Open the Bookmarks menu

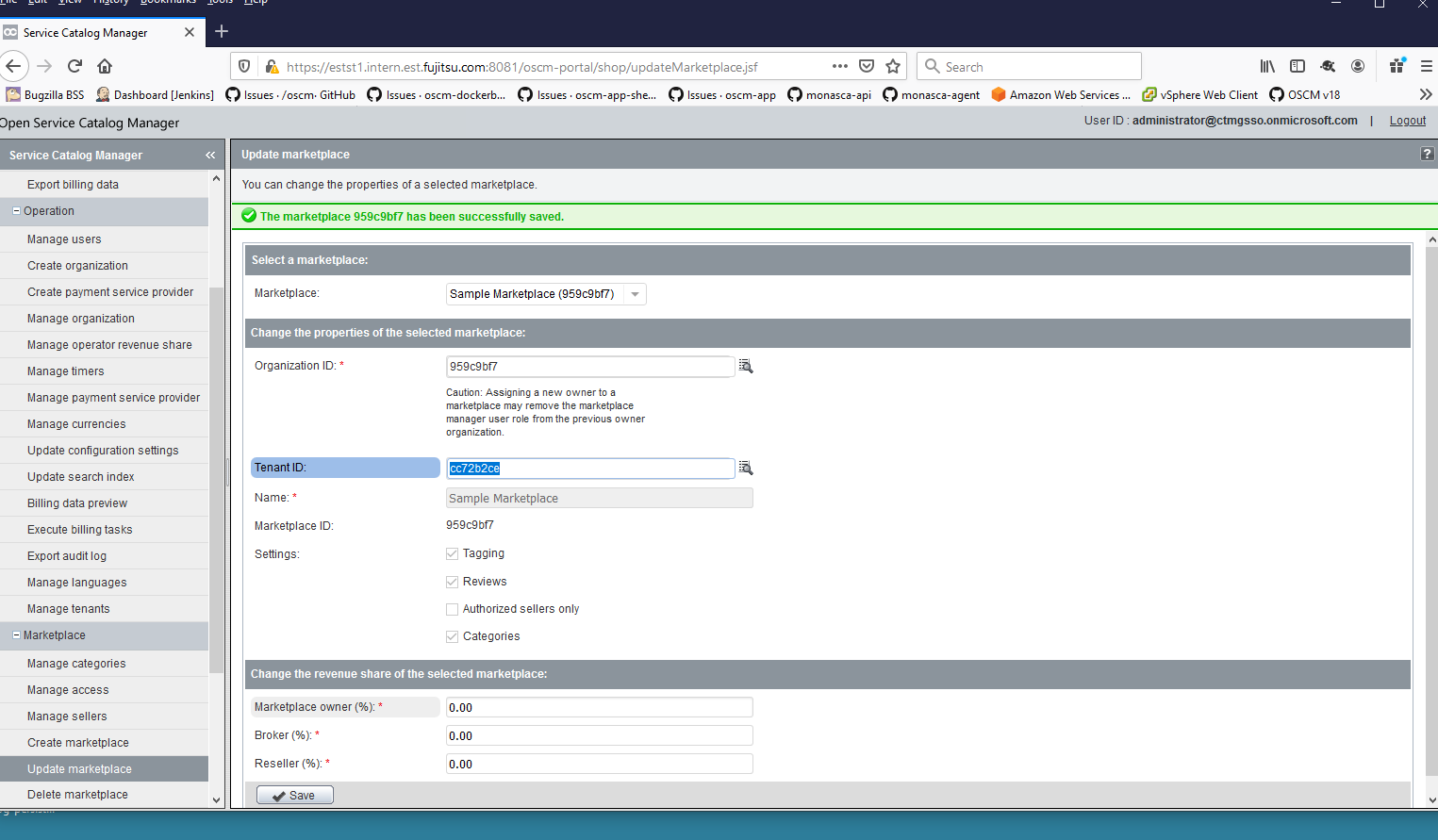pos(168,3)
